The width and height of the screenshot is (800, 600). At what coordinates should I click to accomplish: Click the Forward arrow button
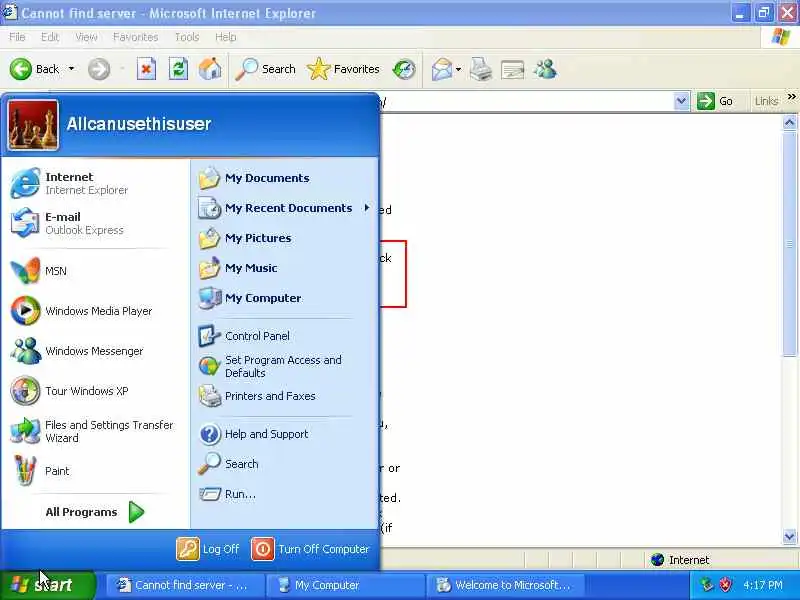(99, 69)
